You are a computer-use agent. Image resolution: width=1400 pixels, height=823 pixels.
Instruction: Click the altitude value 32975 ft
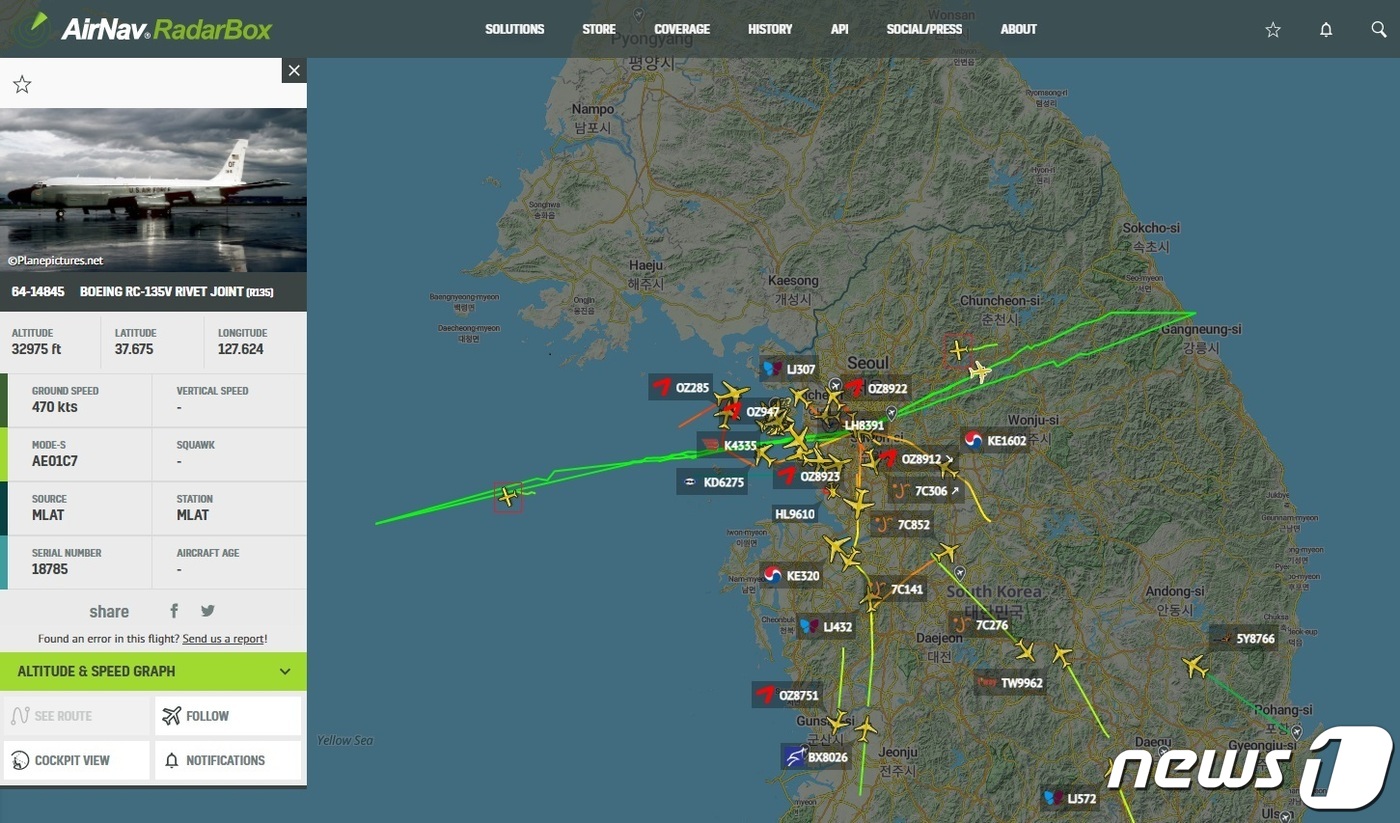pyautogui.click(x=37, y=349)
